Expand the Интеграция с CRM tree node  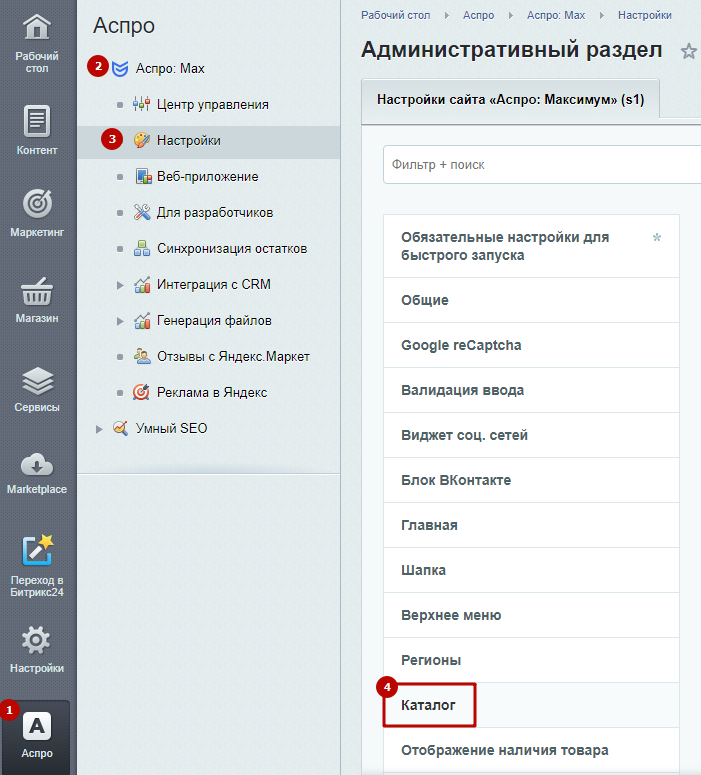(120, 285)
